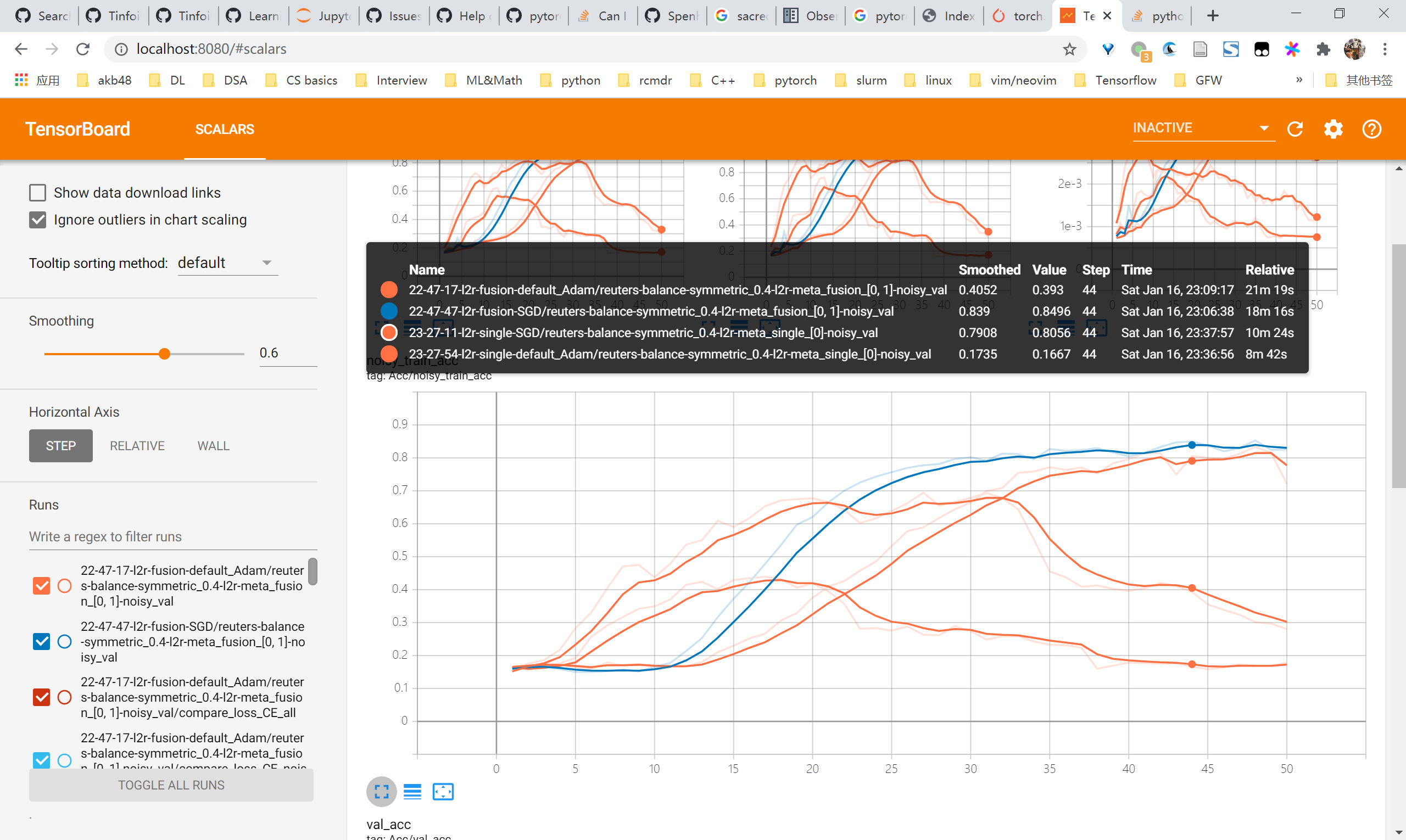
Task: Switch to the torch browser tab
Action: [x=1018, y=16]
